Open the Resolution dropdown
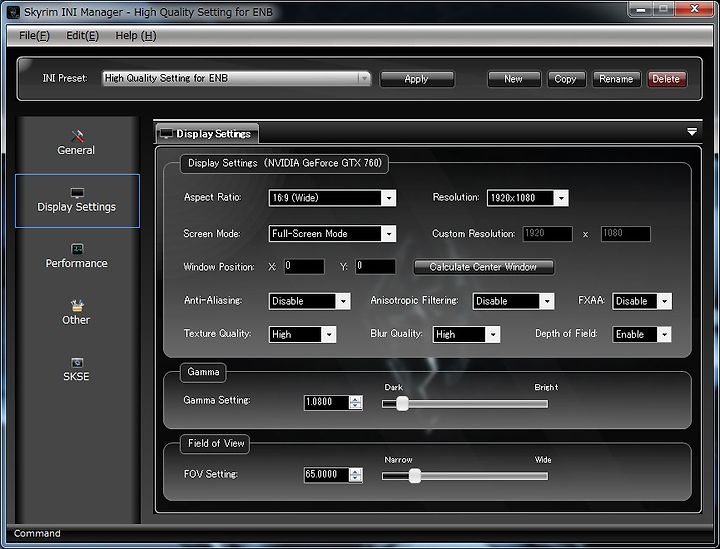This screenshot has height=549, width=720. click(527, 198)
